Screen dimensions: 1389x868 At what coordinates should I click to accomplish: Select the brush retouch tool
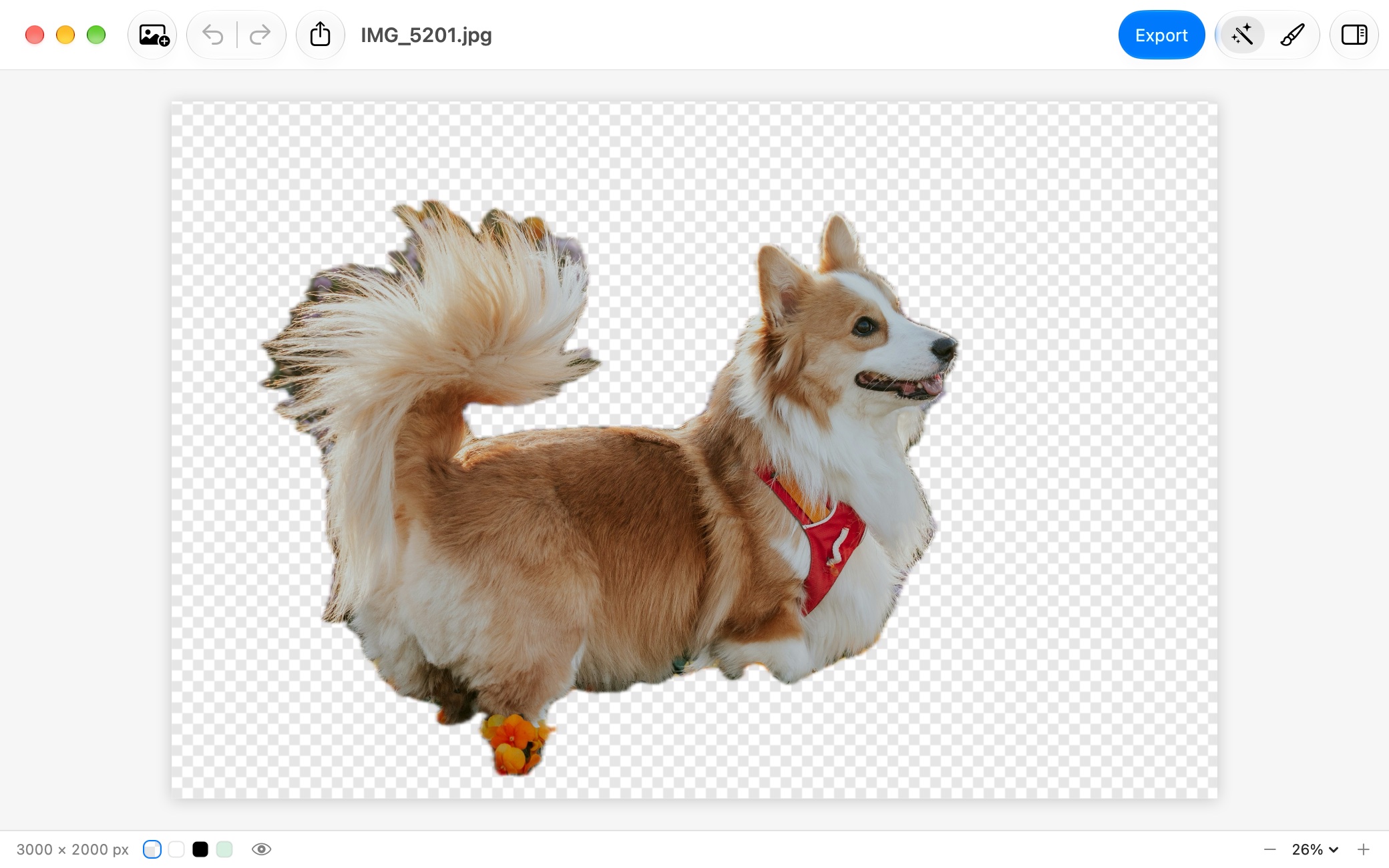[1292, 35]
